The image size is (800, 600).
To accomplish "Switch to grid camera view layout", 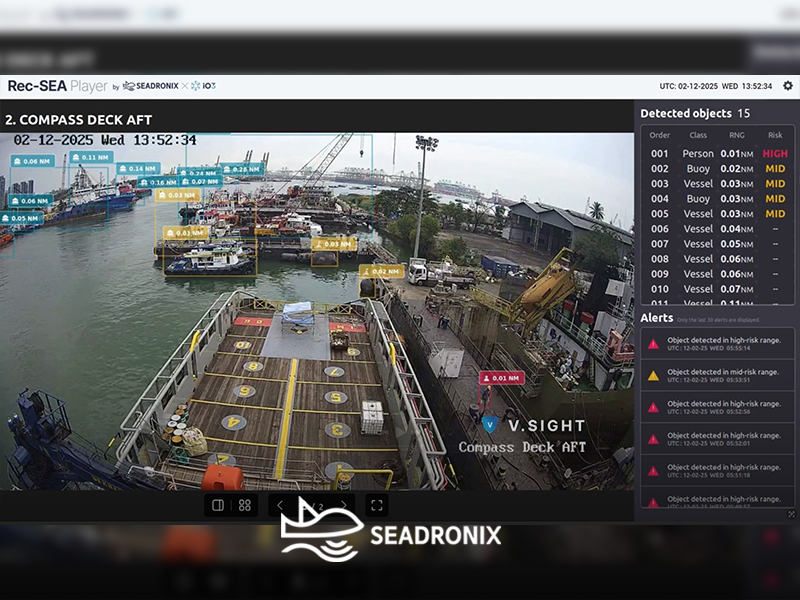I will tap(245, 505).
